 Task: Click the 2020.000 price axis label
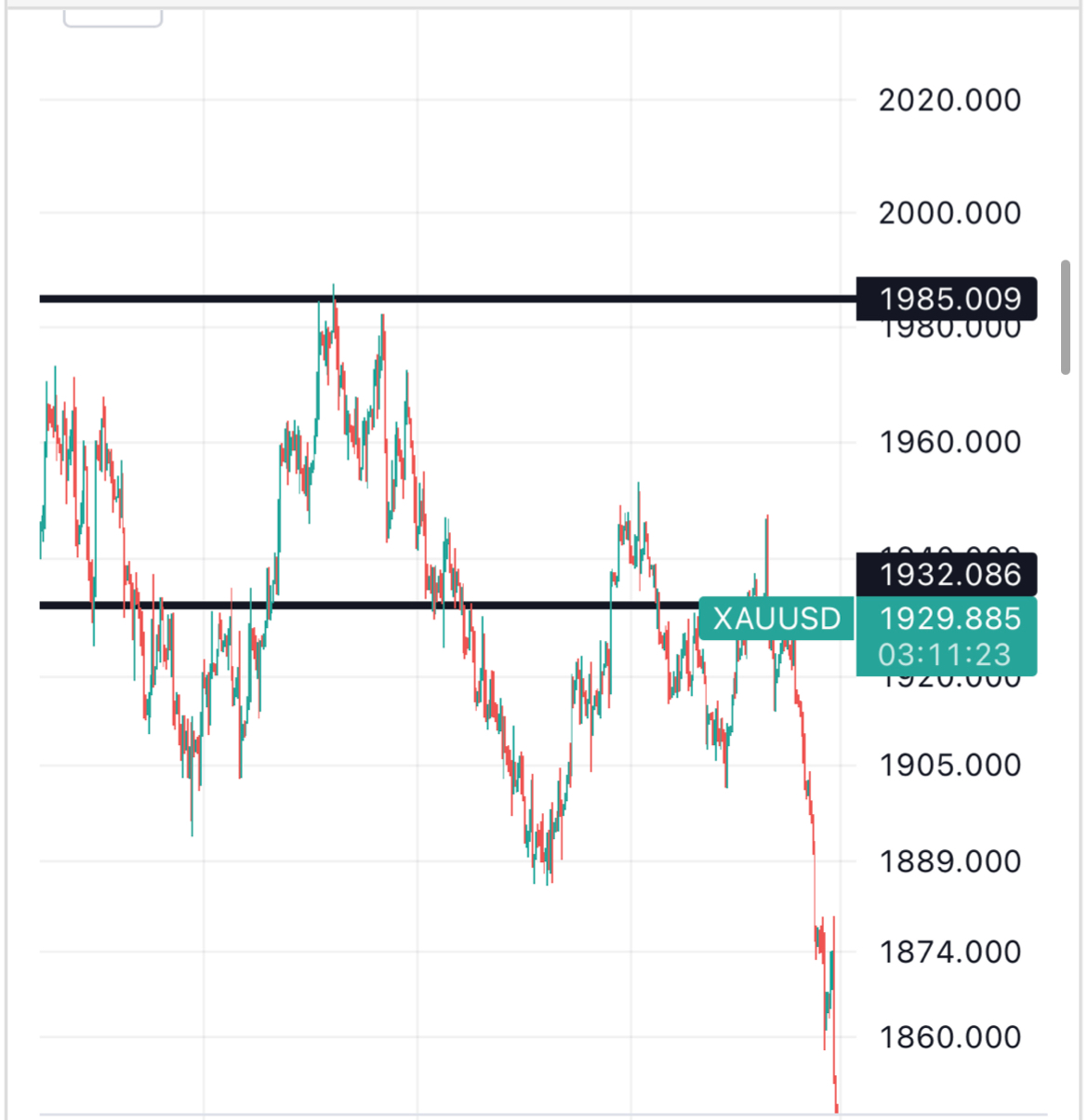pos(949,100)
